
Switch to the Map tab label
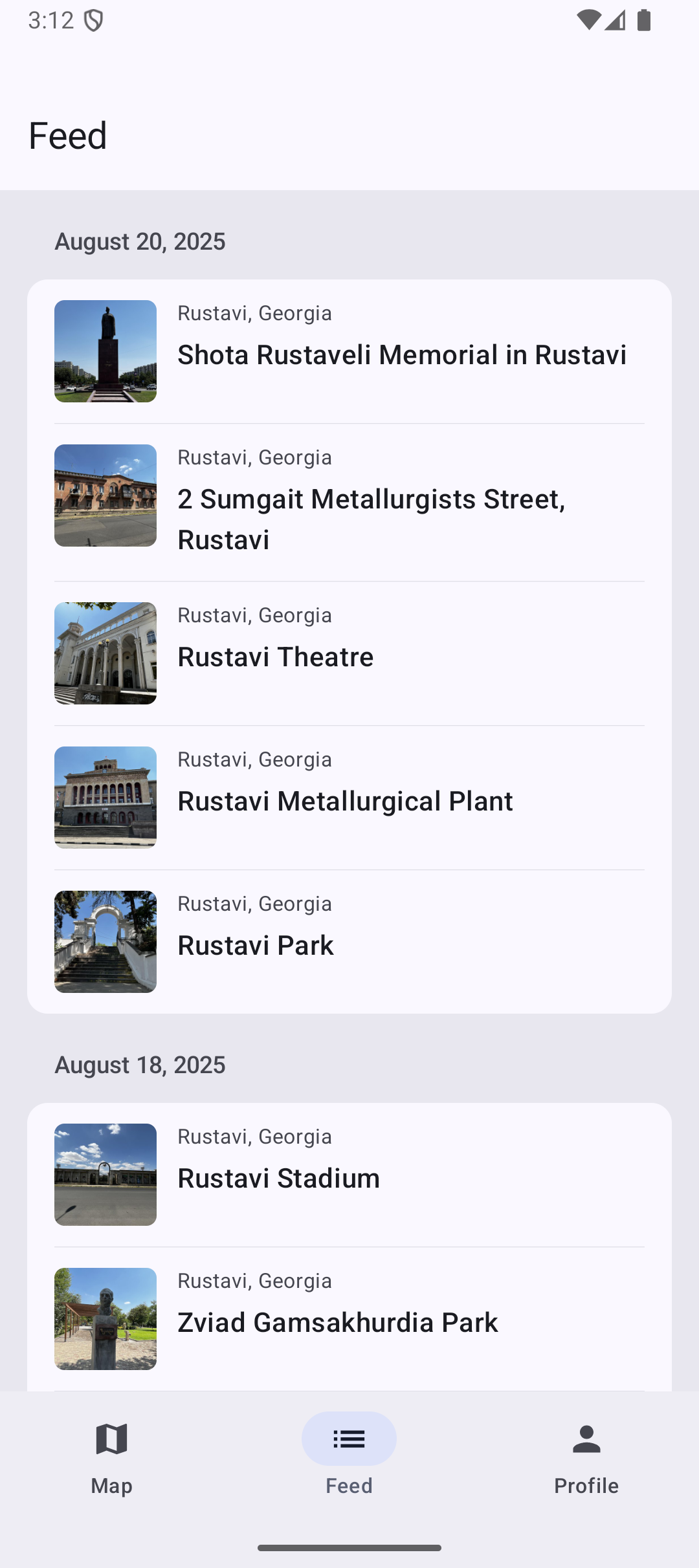(x=111, y=1486)
